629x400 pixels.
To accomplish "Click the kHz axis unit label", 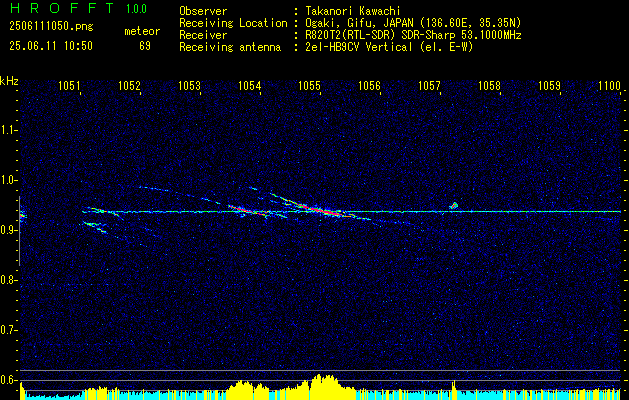I will [9, 81].
